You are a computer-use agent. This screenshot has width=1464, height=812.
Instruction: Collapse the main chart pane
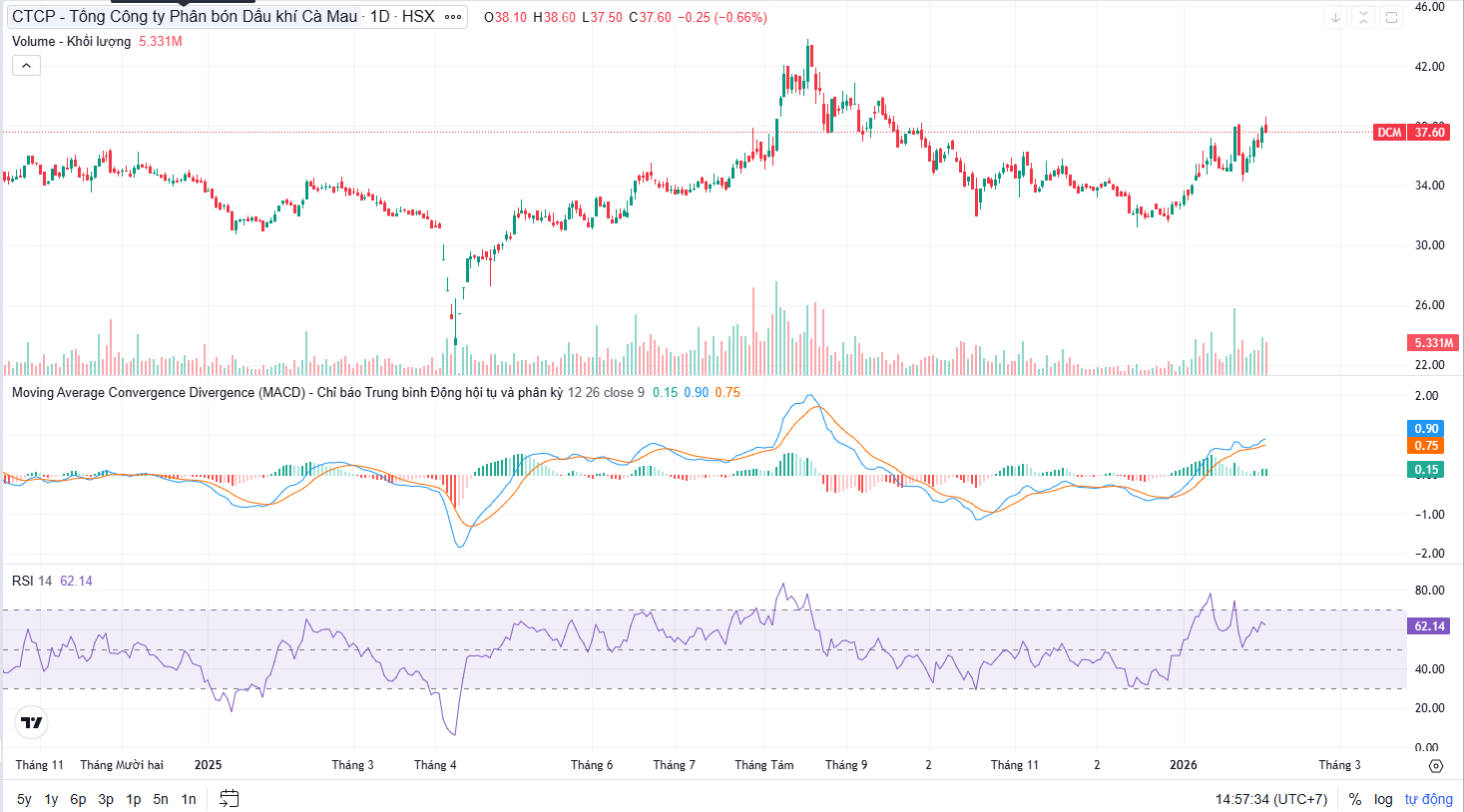pyautogui.click(x=1363, y=17)
